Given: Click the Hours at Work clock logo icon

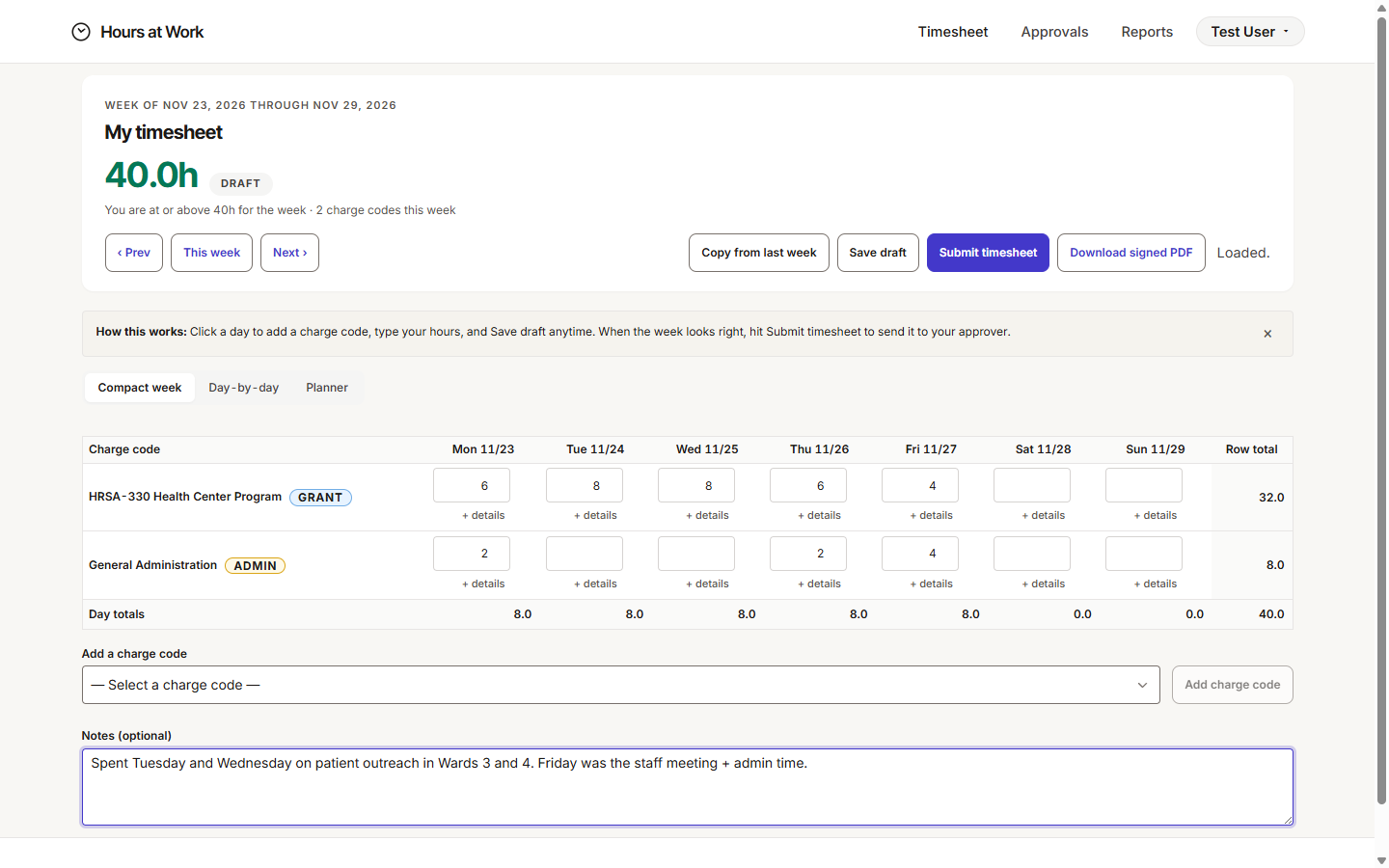Looking at the screenshot, I should pyautogui.click(x=81, y=32).
